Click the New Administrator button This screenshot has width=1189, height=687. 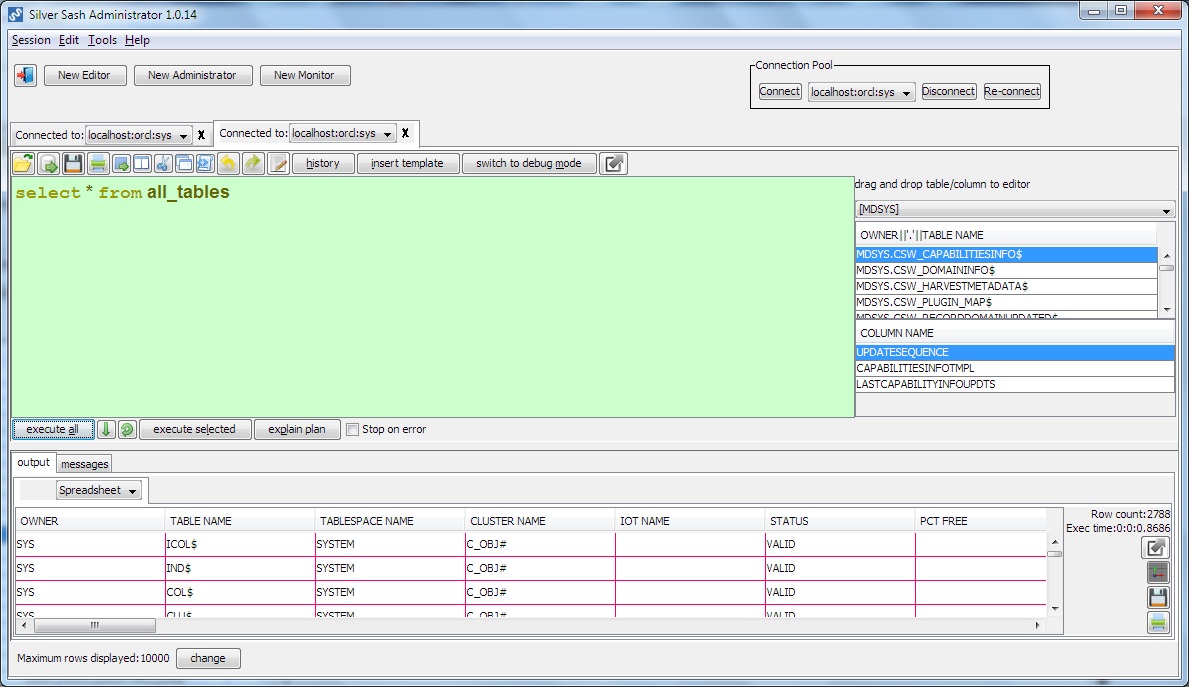pyautogui.click(x=193, y=75)
